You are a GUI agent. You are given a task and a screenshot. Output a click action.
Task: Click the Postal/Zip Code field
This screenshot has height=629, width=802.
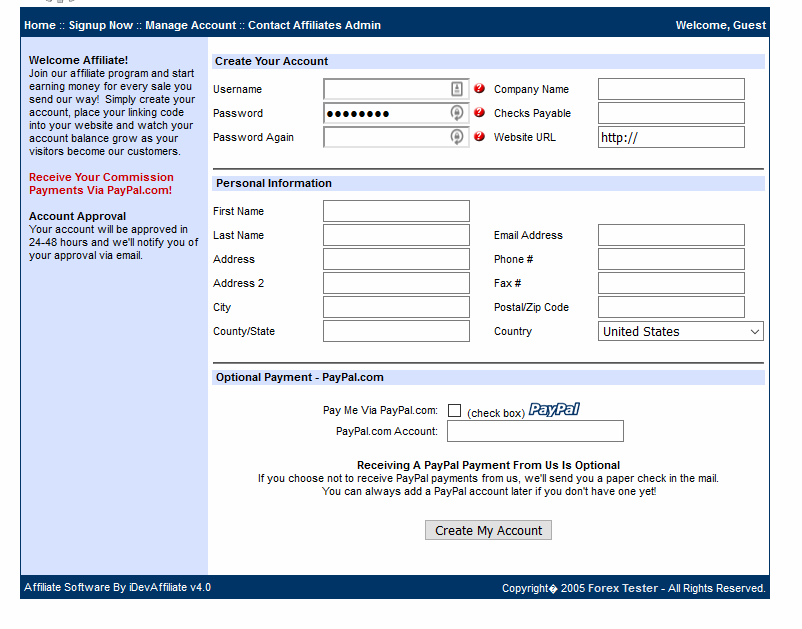(671, 307)
